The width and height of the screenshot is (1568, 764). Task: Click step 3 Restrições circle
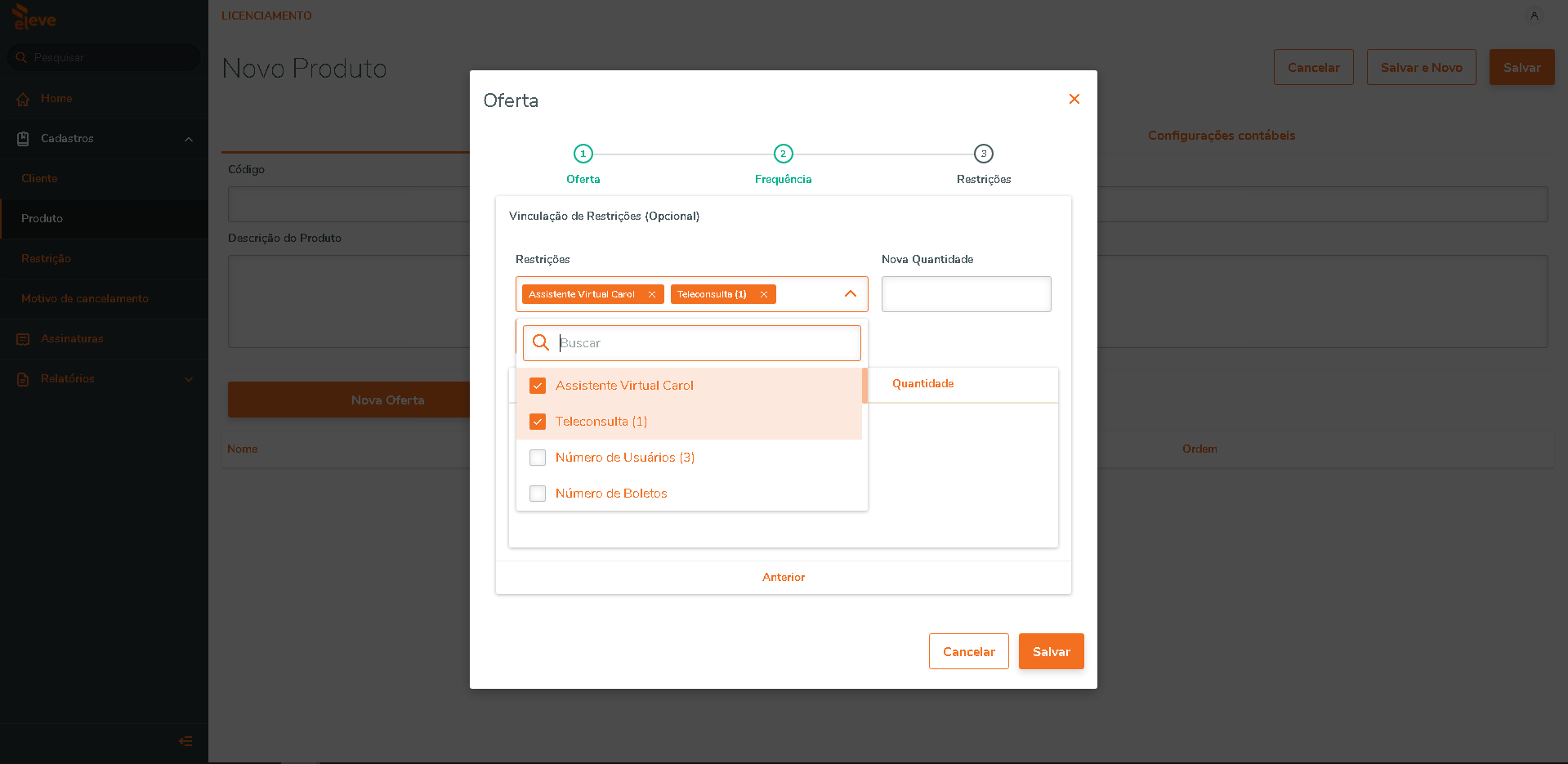point(984,154)
